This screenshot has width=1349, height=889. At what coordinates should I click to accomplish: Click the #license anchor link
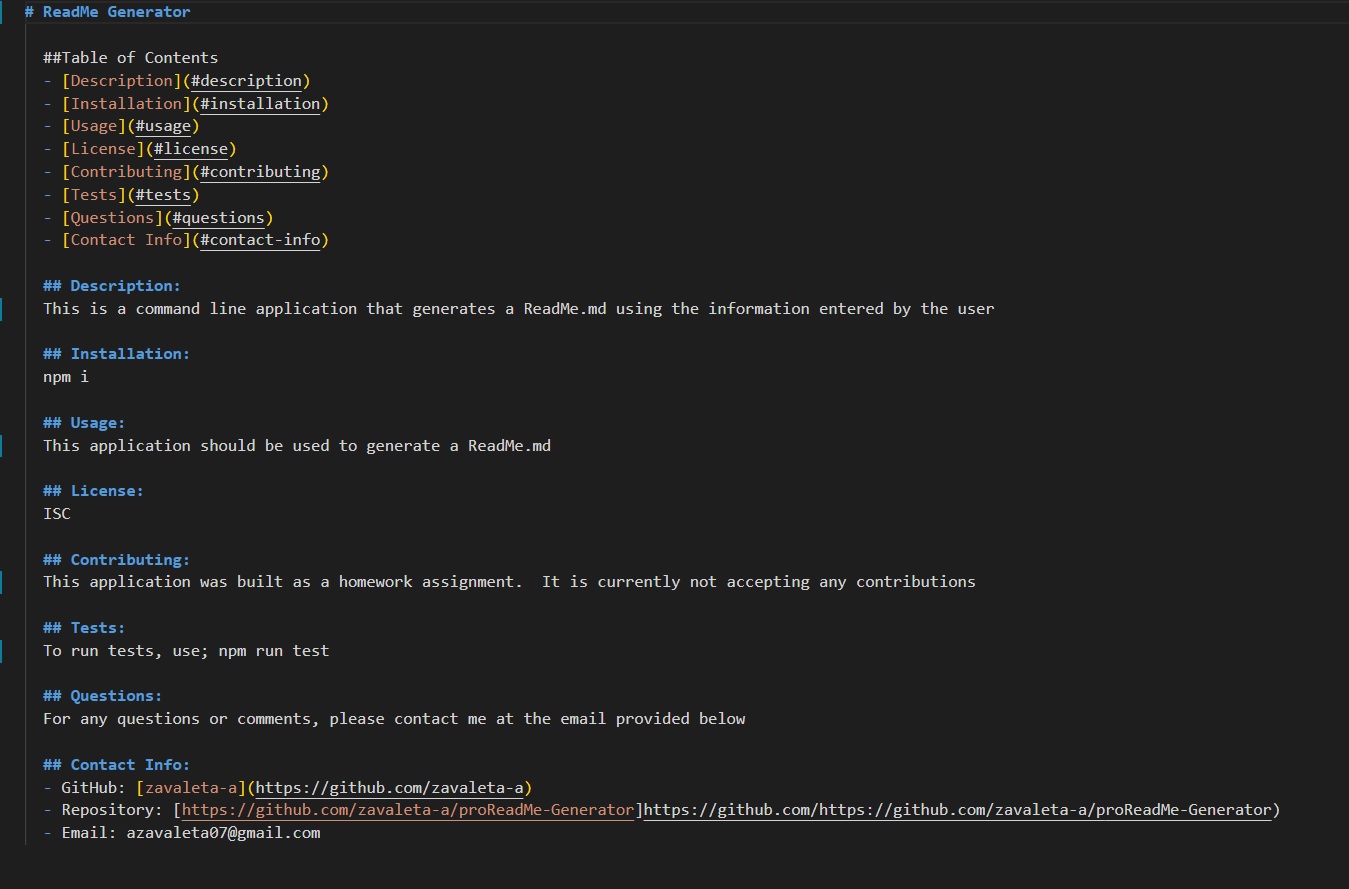click(190, 149)
